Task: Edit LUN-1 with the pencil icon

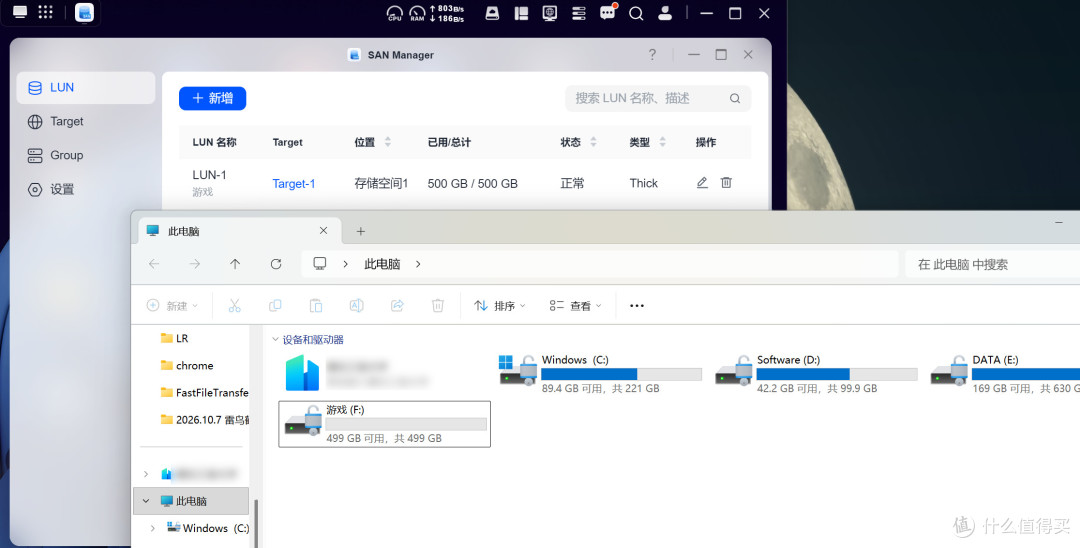Action: click(x=702, y=182)
